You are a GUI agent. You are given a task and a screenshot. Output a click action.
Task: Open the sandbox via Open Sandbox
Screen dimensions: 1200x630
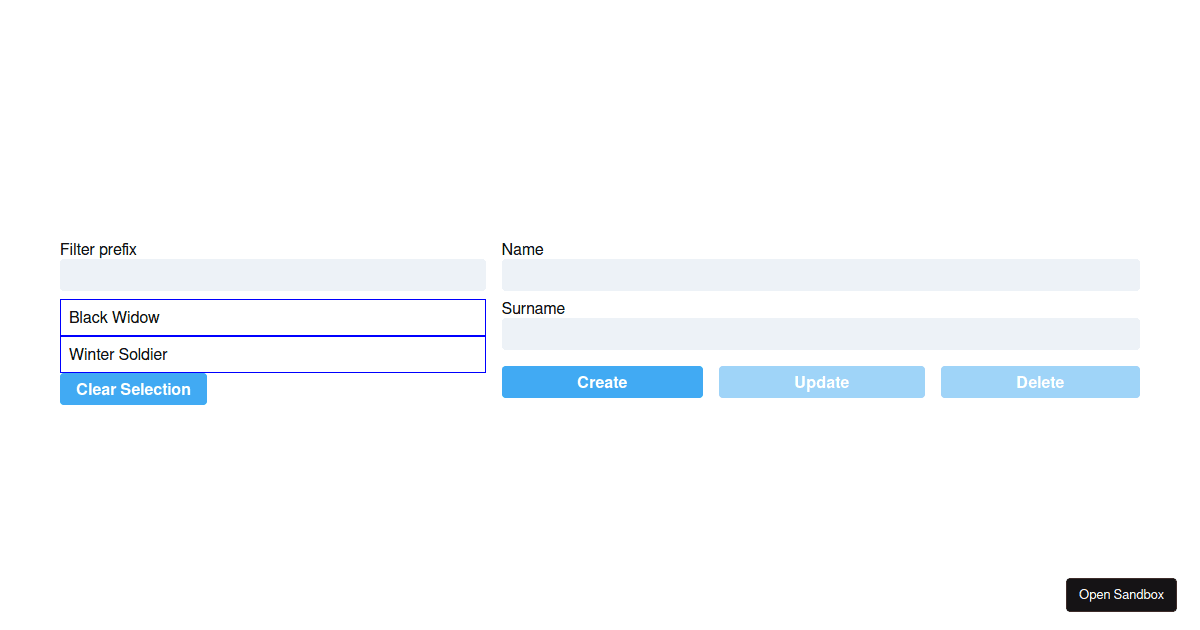tap(1121, 595)
